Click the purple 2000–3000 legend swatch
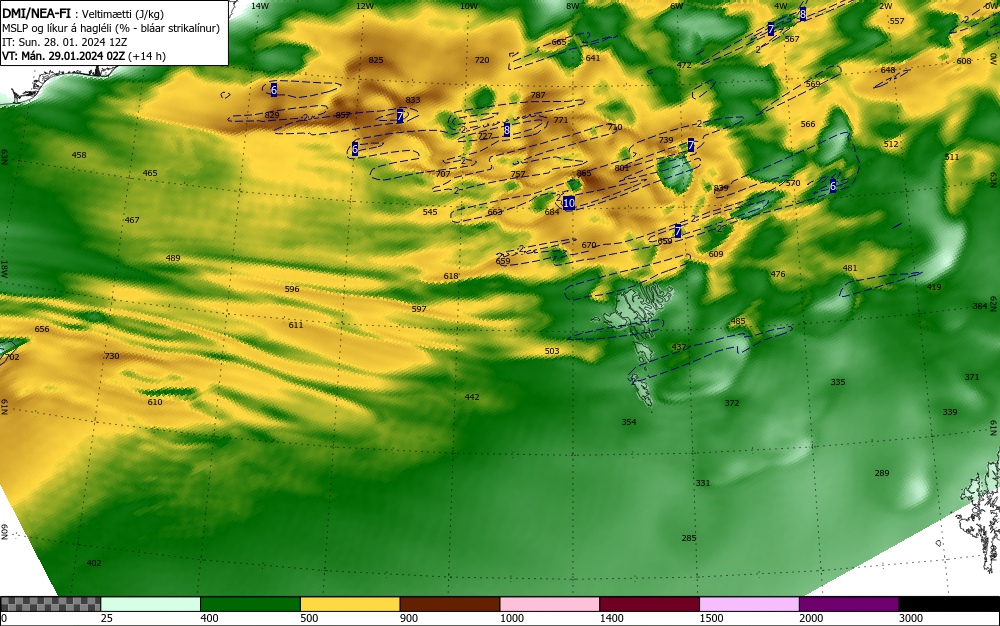 pyautogui.click(x=849, y=604)
